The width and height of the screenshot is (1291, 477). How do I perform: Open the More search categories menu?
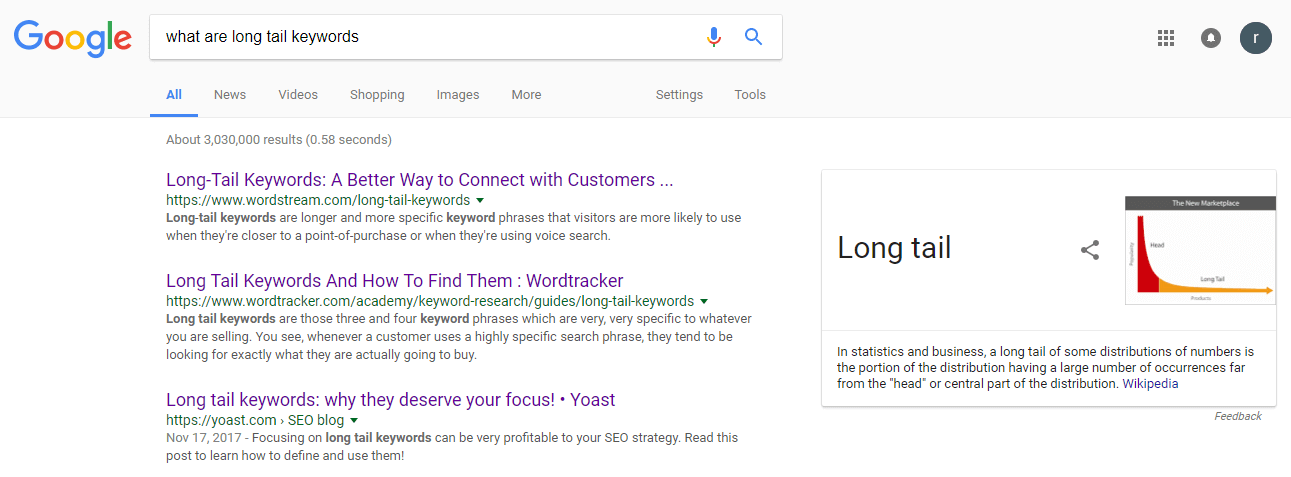526,95
